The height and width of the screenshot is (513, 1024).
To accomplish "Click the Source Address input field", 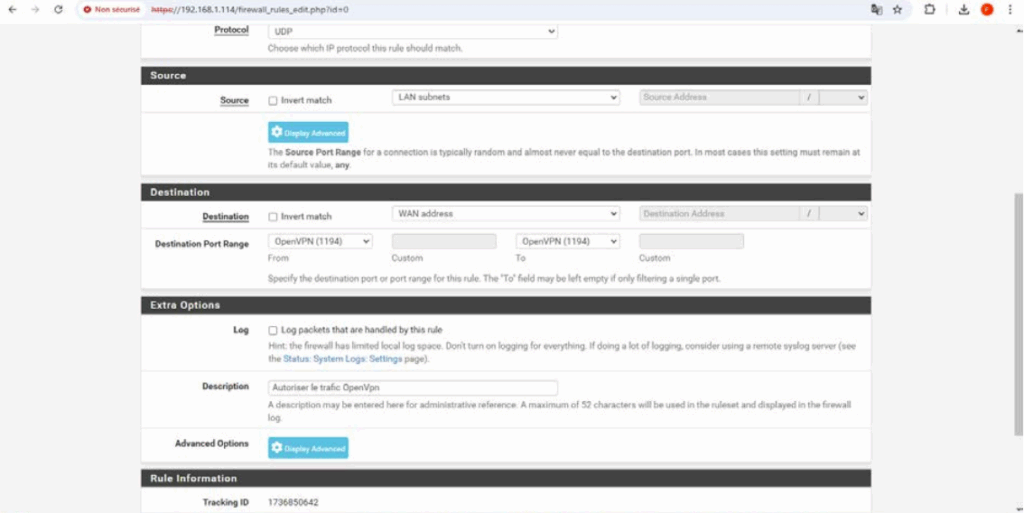I will tap(719, 97).
